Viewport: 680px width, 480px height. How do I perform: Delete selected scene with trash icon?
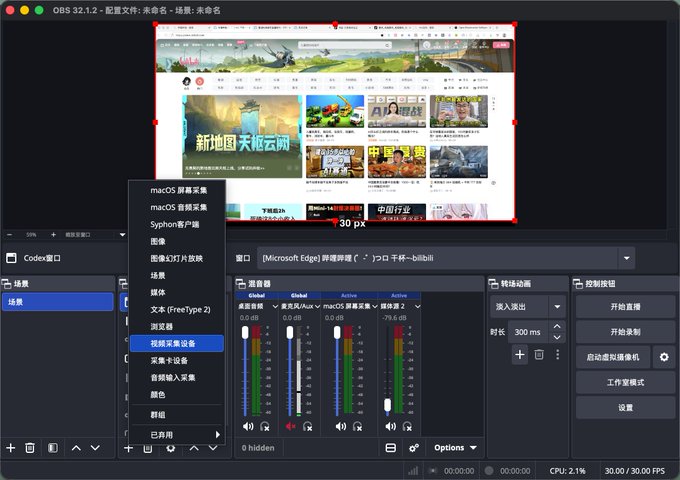[x=30, y=448]
